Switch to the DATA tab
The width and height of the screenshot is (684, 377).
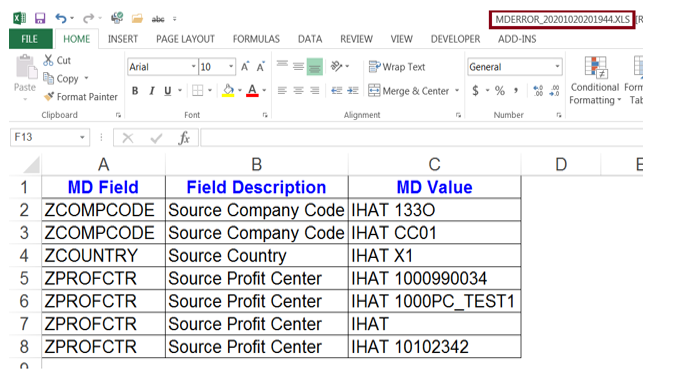[x=310, y=39]
